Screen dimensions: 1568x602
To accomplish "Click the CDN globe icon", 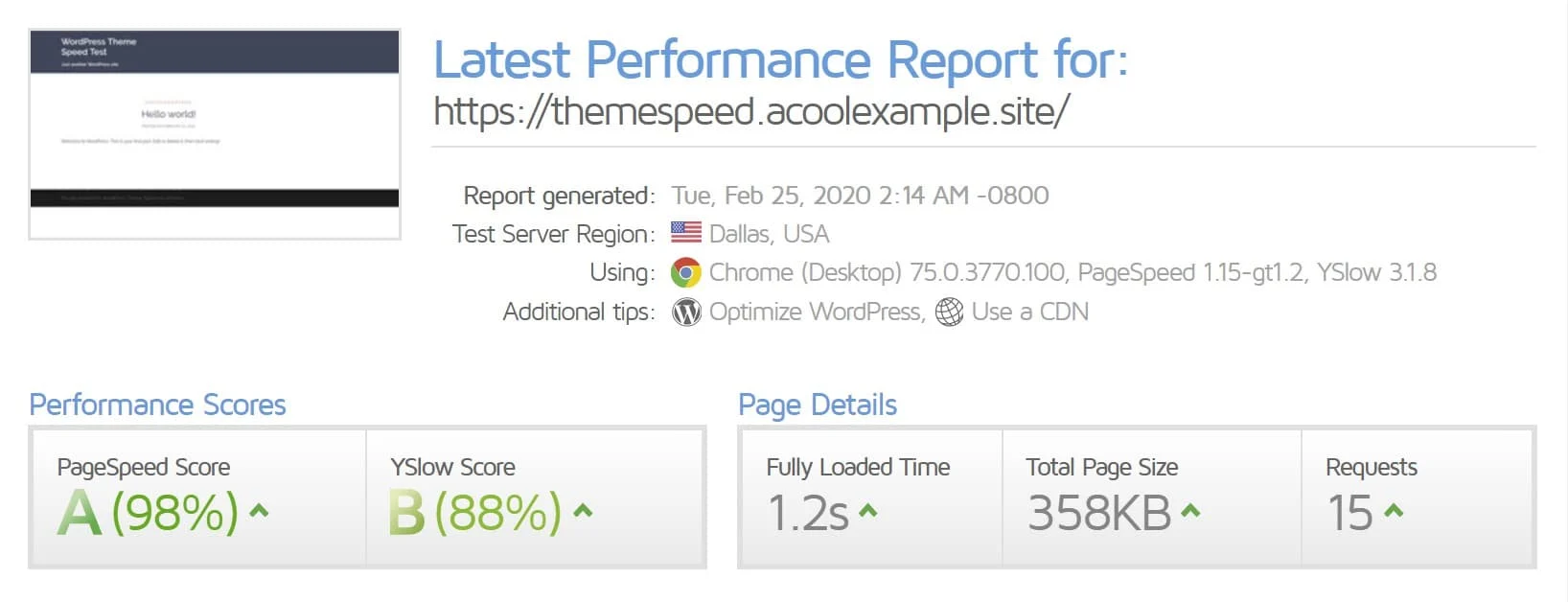I will 949,313.
